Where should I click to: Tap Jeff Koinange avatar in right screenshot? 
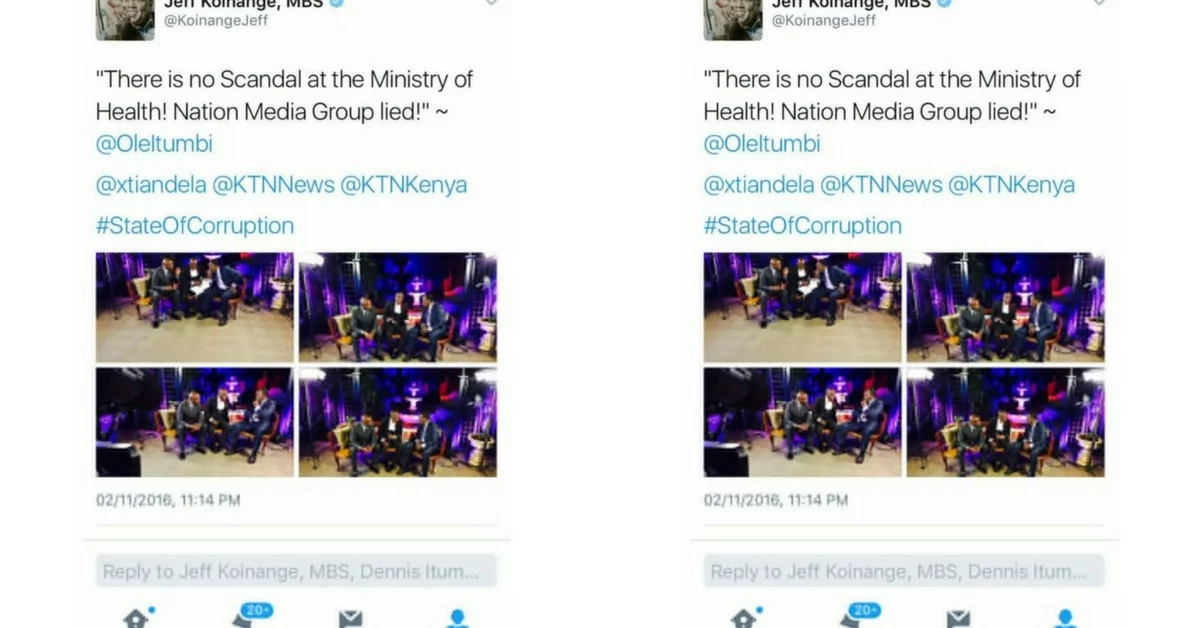coord(733,19)
